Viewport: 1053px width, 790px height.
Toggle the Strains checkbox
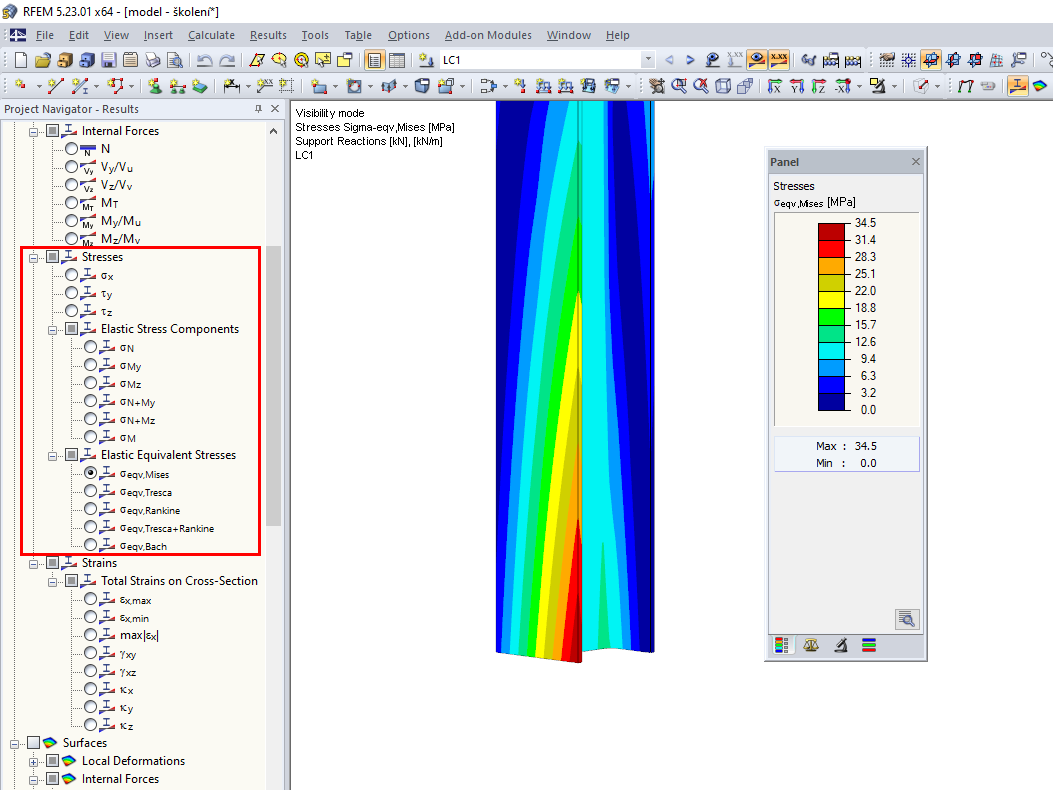[x=52, y=562]
